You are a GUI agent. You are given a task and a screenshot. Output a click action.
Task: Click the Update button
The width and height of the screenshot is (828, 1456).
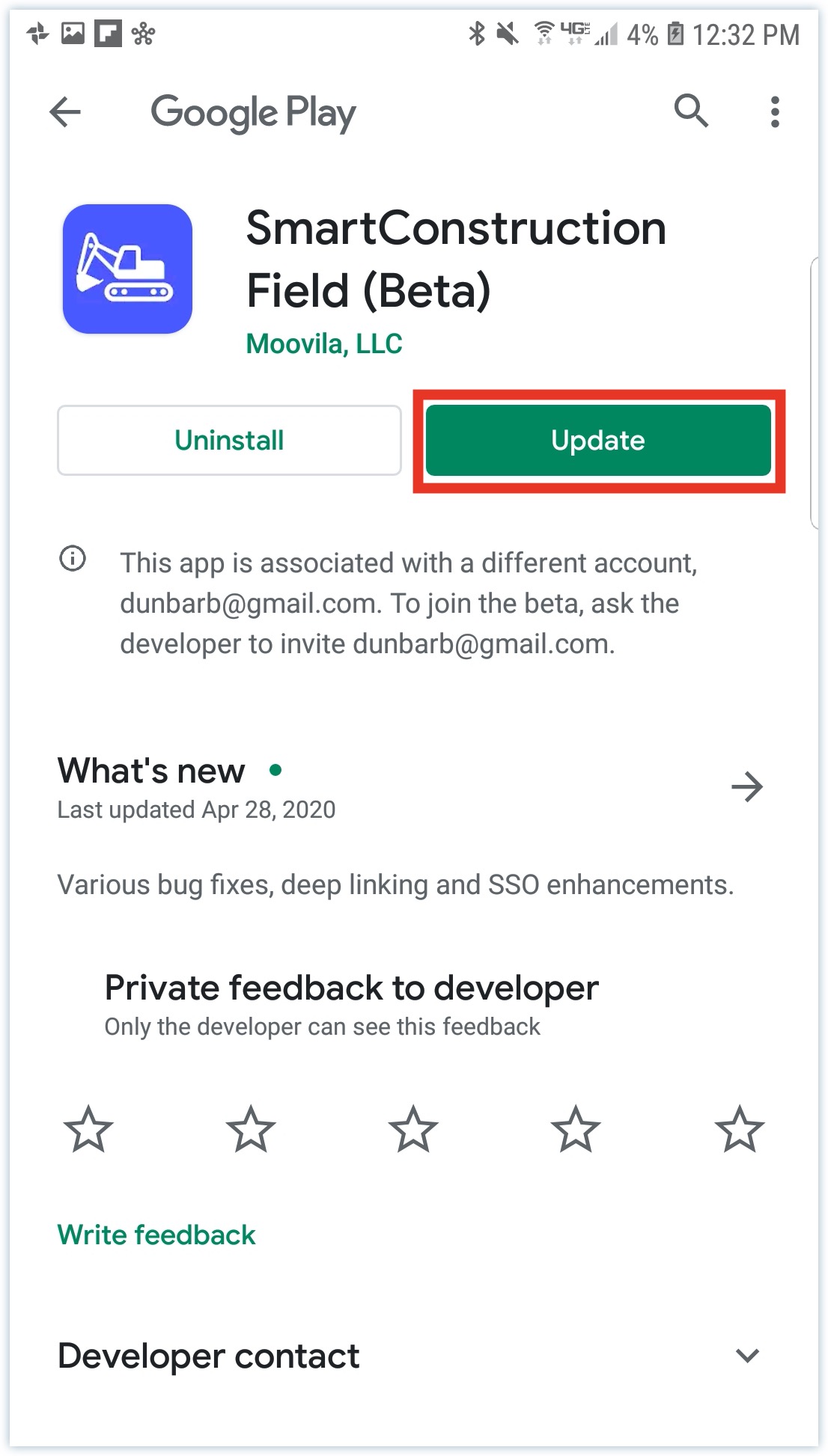pos(598,440)
